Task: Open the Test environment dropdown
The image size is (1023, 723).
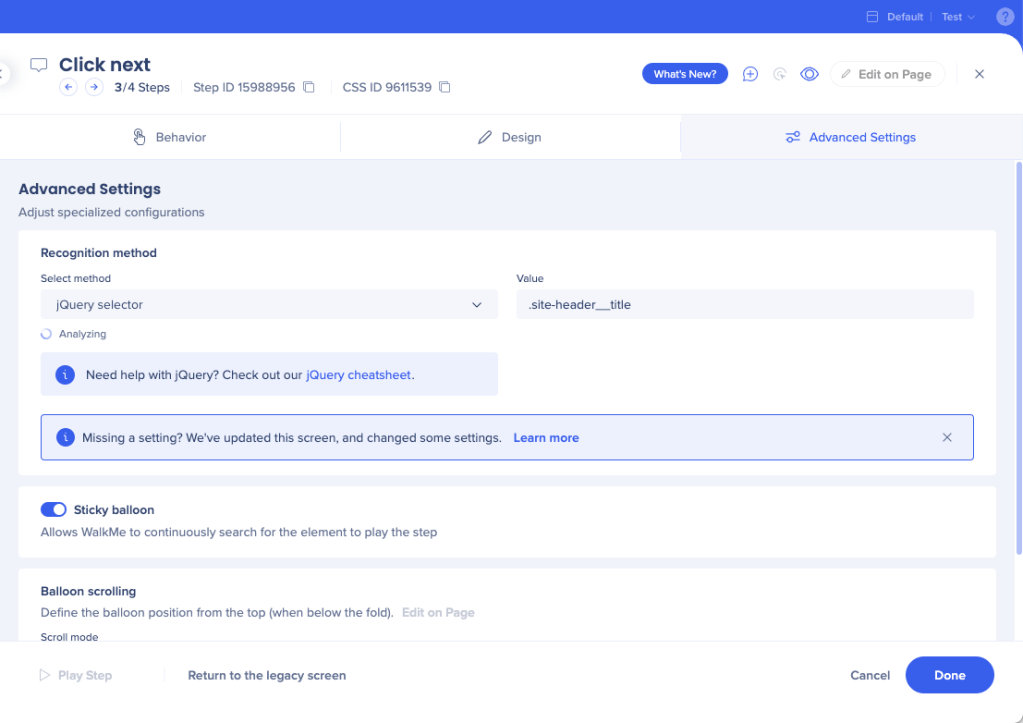Action: pyautogui.click(x=957, y=17)
